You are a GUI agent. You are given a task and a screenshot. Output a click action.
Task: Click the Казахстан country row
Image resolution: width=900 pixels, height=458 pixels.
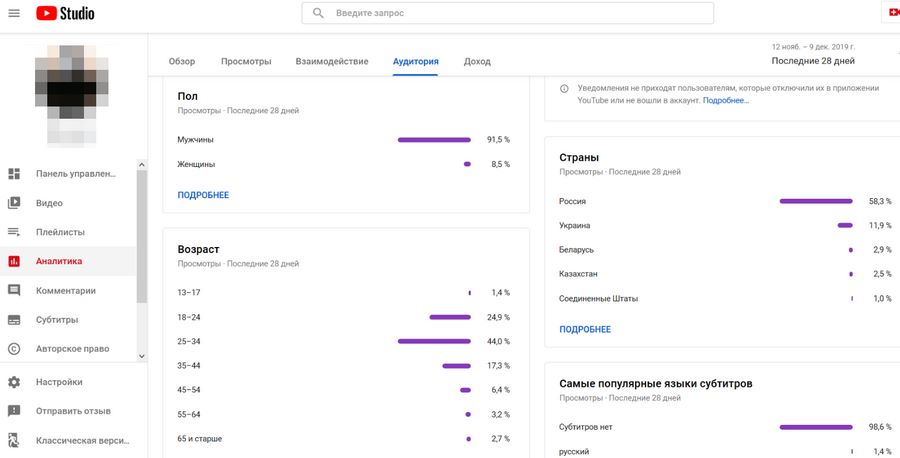coord(726,274)
